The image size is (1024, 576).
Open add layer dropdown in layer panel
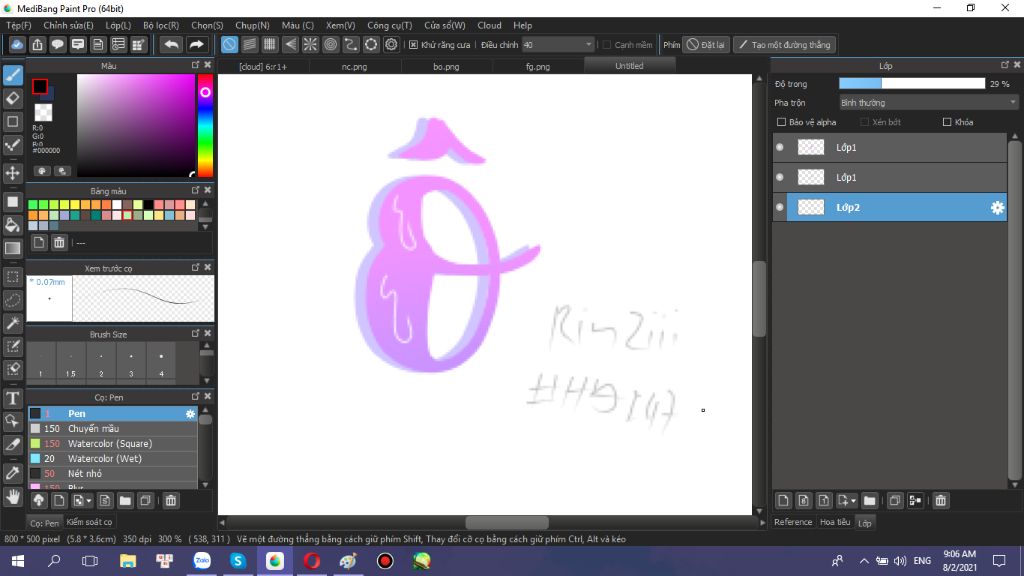(x=847, y=501)
